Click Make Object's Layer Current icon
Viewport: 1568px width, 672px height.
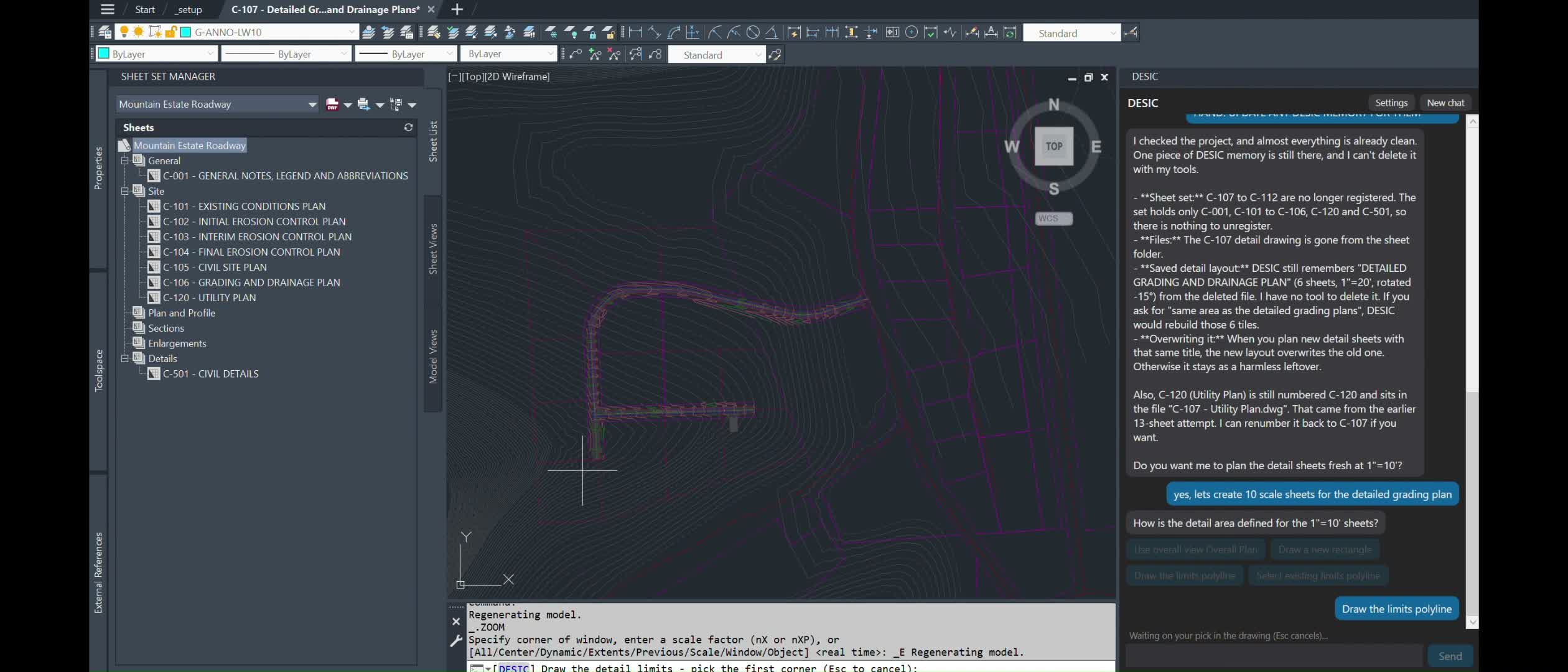369,32
